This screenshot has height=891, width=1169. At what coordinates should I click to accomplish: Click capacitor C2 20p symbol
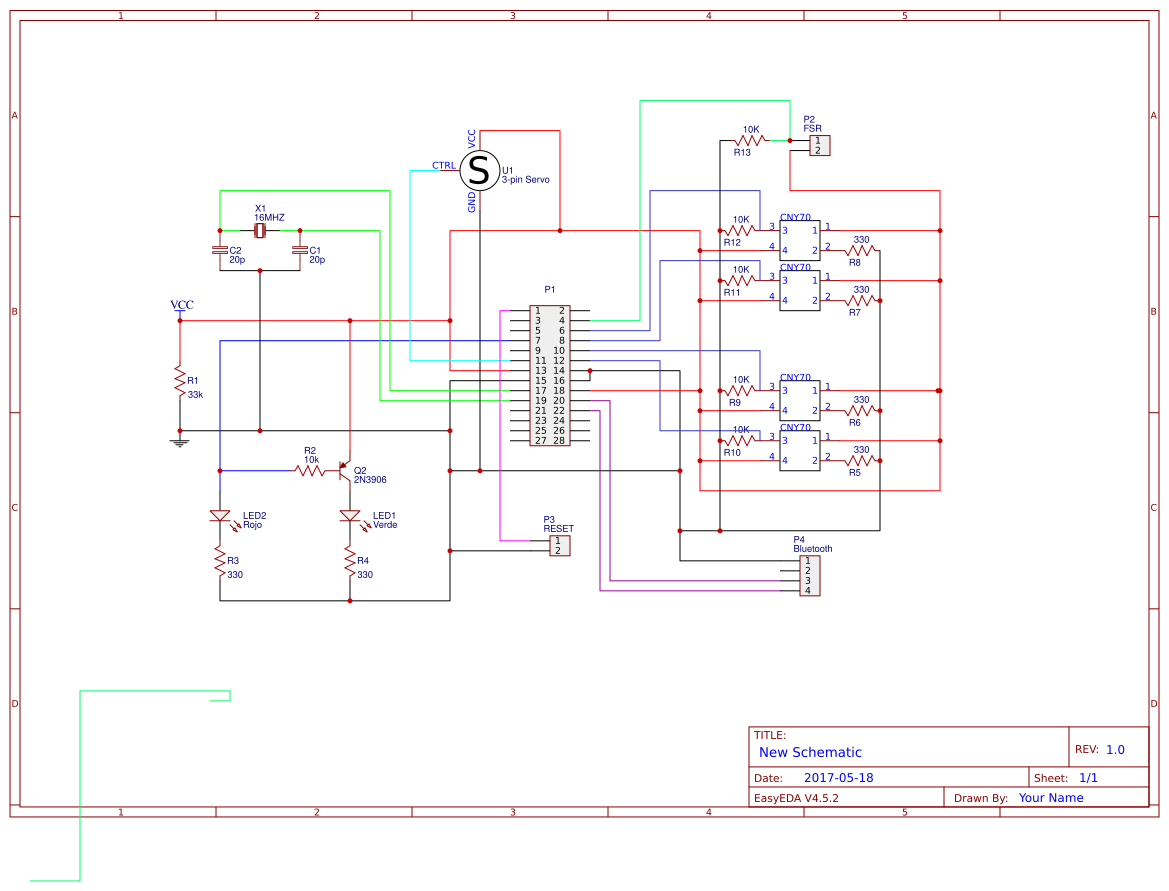[x=220, y=248]
